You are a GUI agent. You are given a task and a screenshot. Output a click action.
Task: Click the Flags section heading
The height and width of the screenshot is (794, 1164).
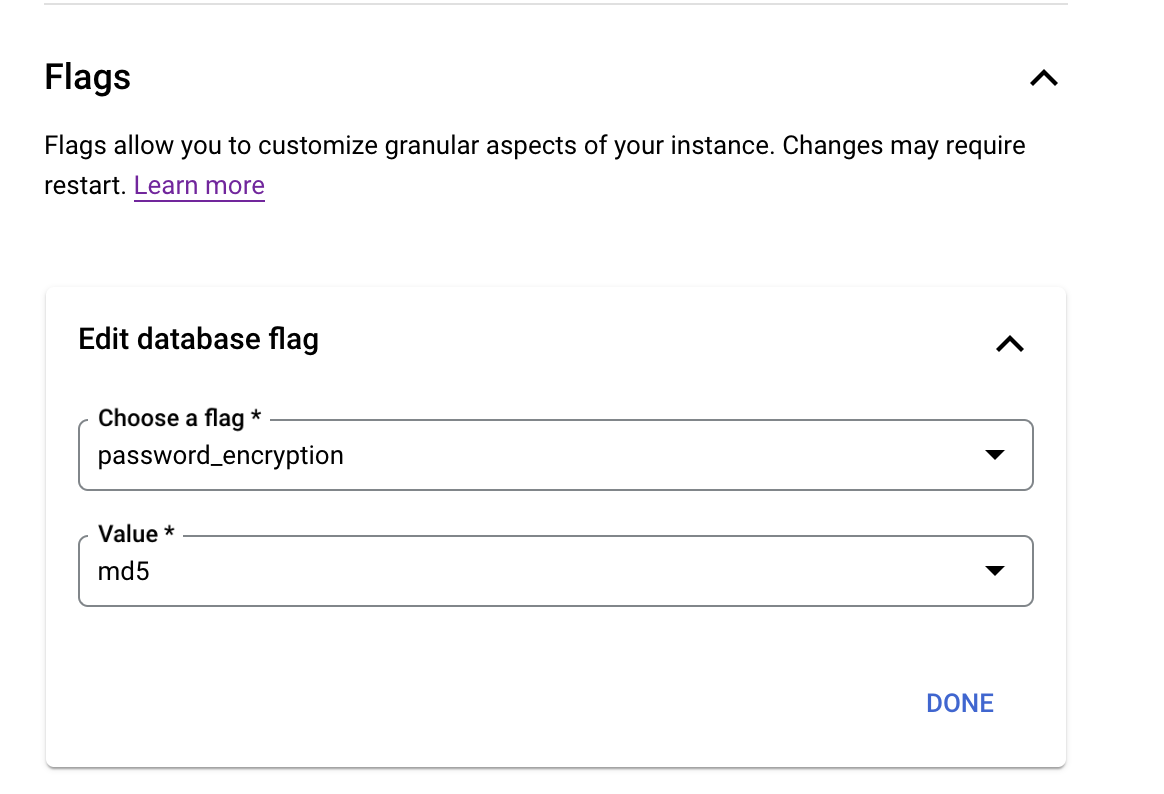pyautogui.click(x=88, y=78)
